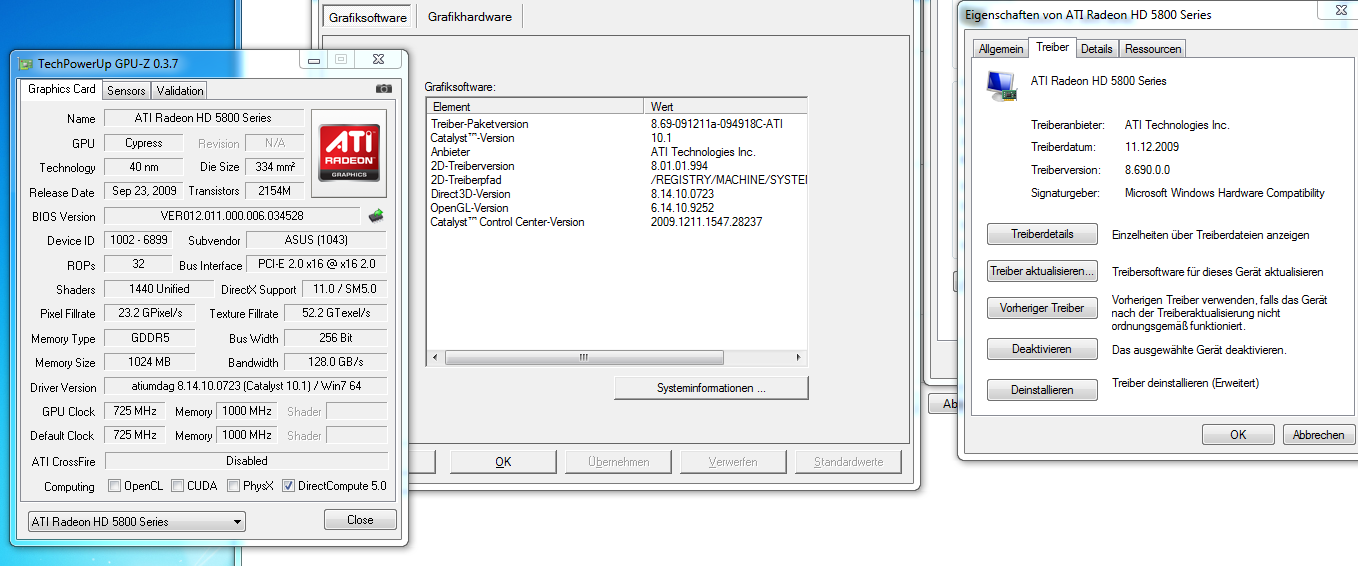Click the Treiberversion value 8.690.0.0
1358x566 pixels.
coord(1148,170)
